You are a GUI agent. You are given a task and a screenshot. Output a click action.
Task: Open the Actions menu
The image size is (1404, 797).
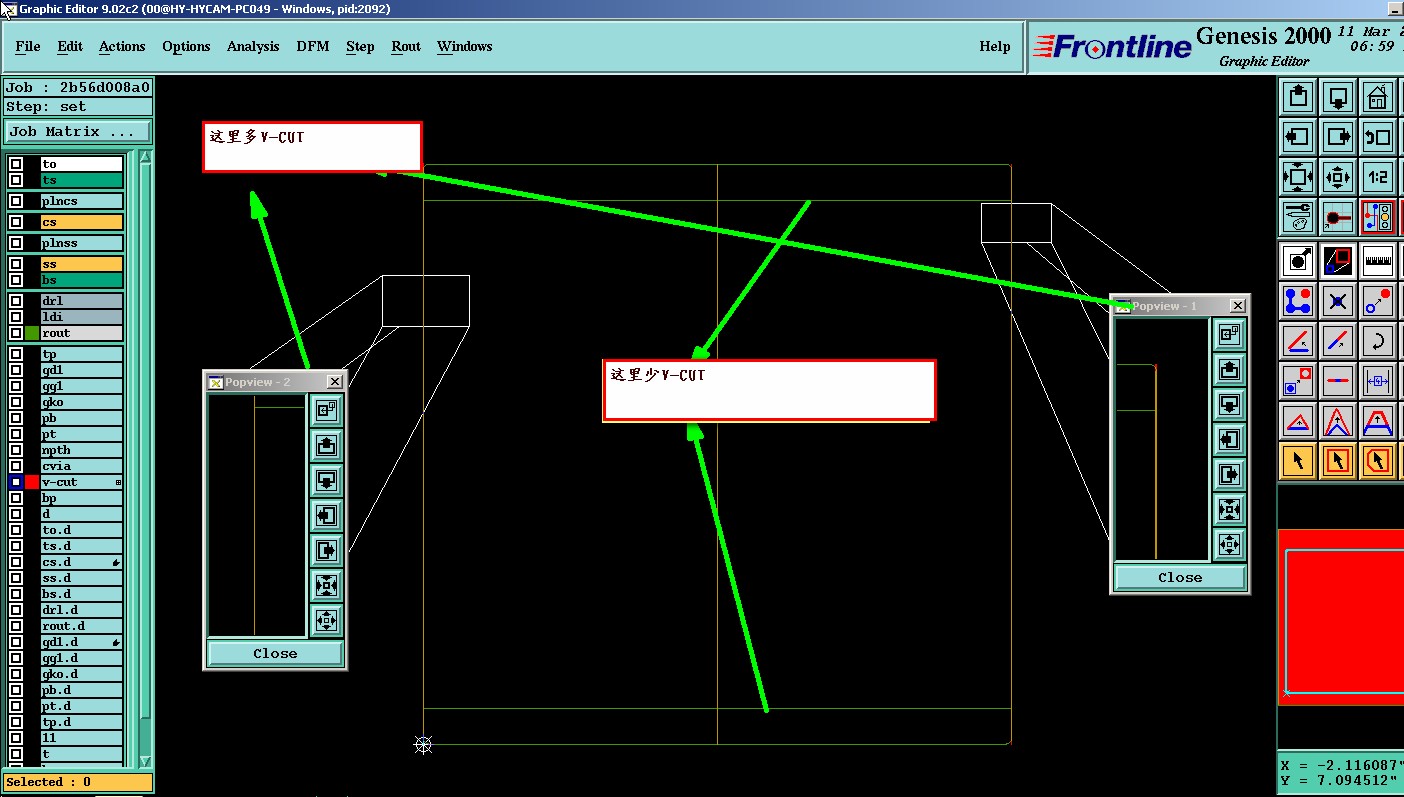tap(122, 46)
